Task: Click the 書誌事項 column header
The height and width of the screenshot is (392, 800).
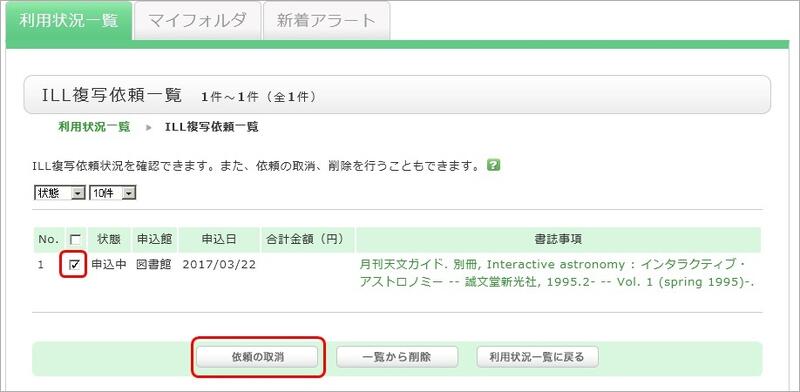Action: tap(559, 239)
